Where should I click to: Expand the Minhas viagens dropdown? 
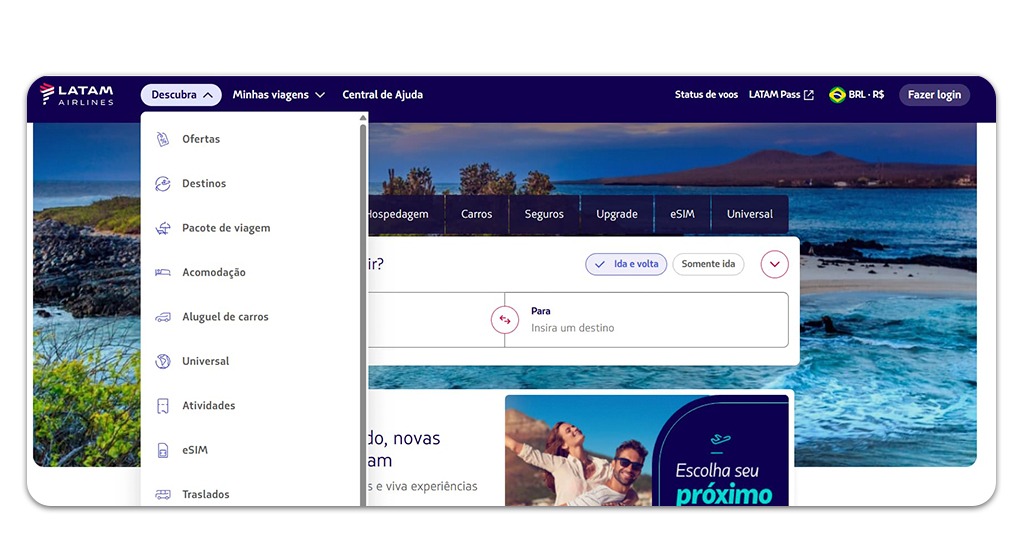[279, 95]
